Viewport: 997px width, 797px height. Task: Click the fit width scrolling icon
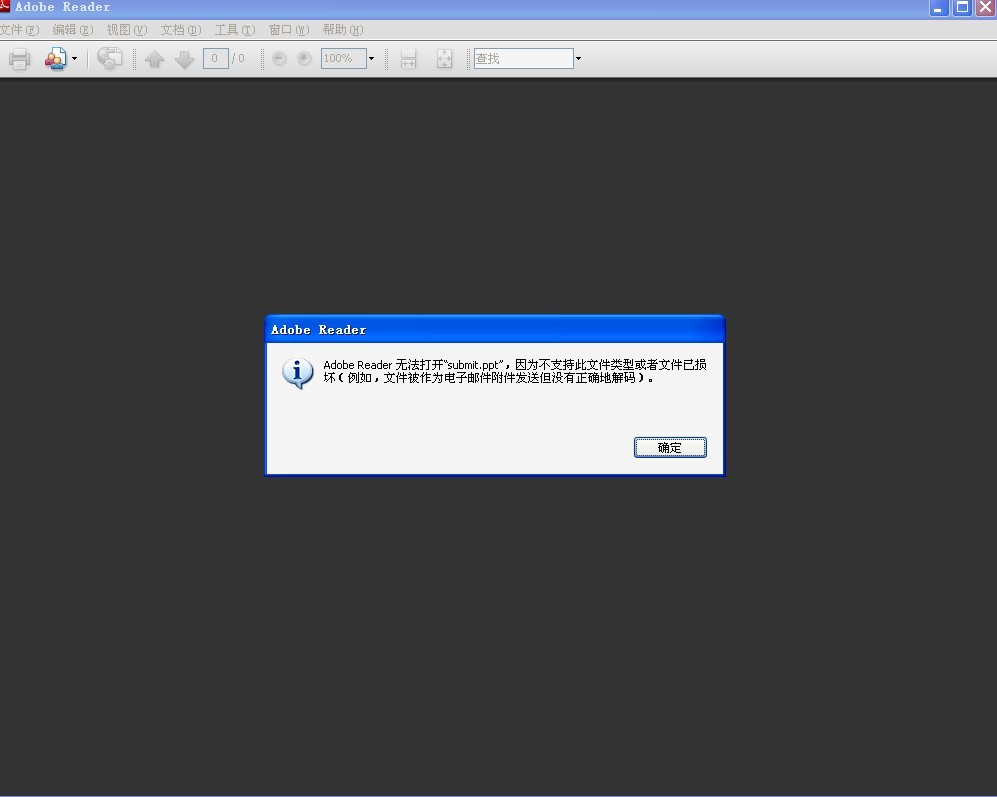(408, 59)
